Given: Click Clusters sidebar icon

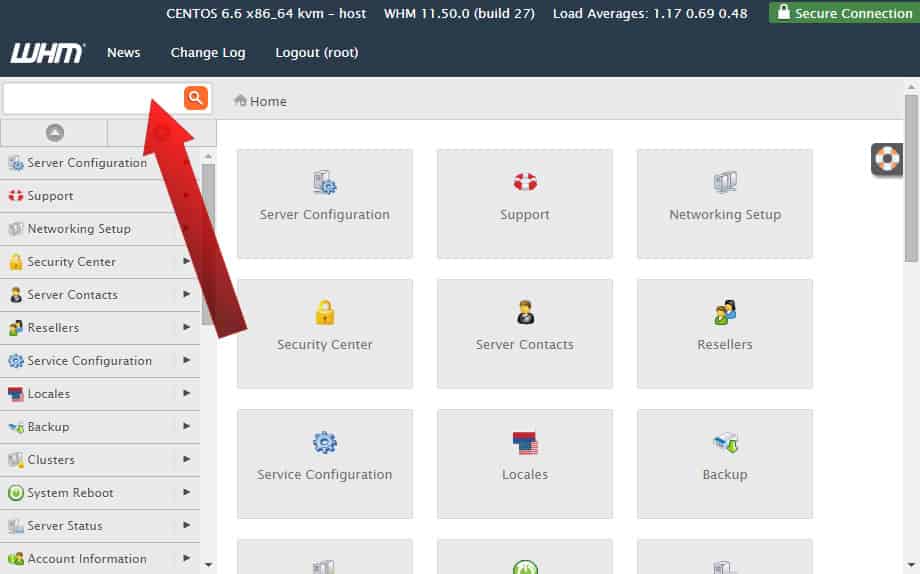Looking at the screenshot, I should (16, 460).
